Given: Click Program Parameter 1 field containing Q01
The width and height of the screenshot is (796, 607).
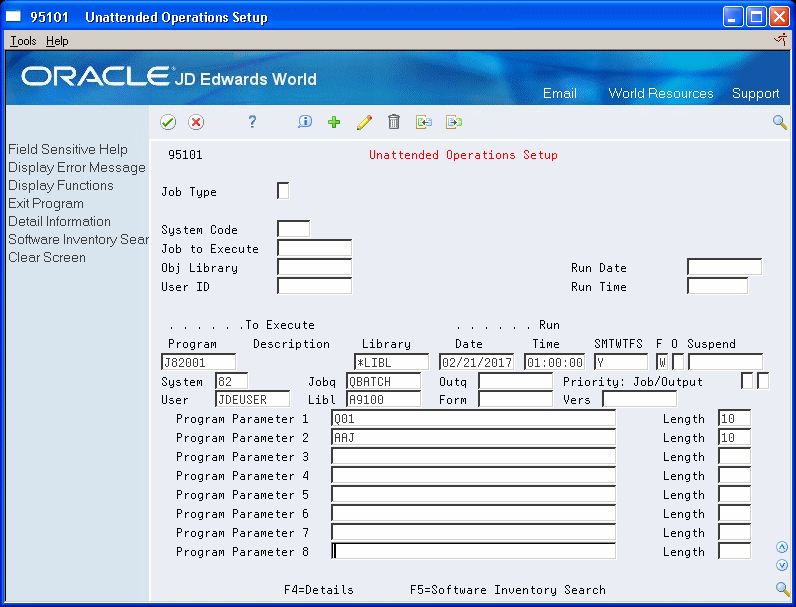Looking at the screenshot, I should [473, 419].
